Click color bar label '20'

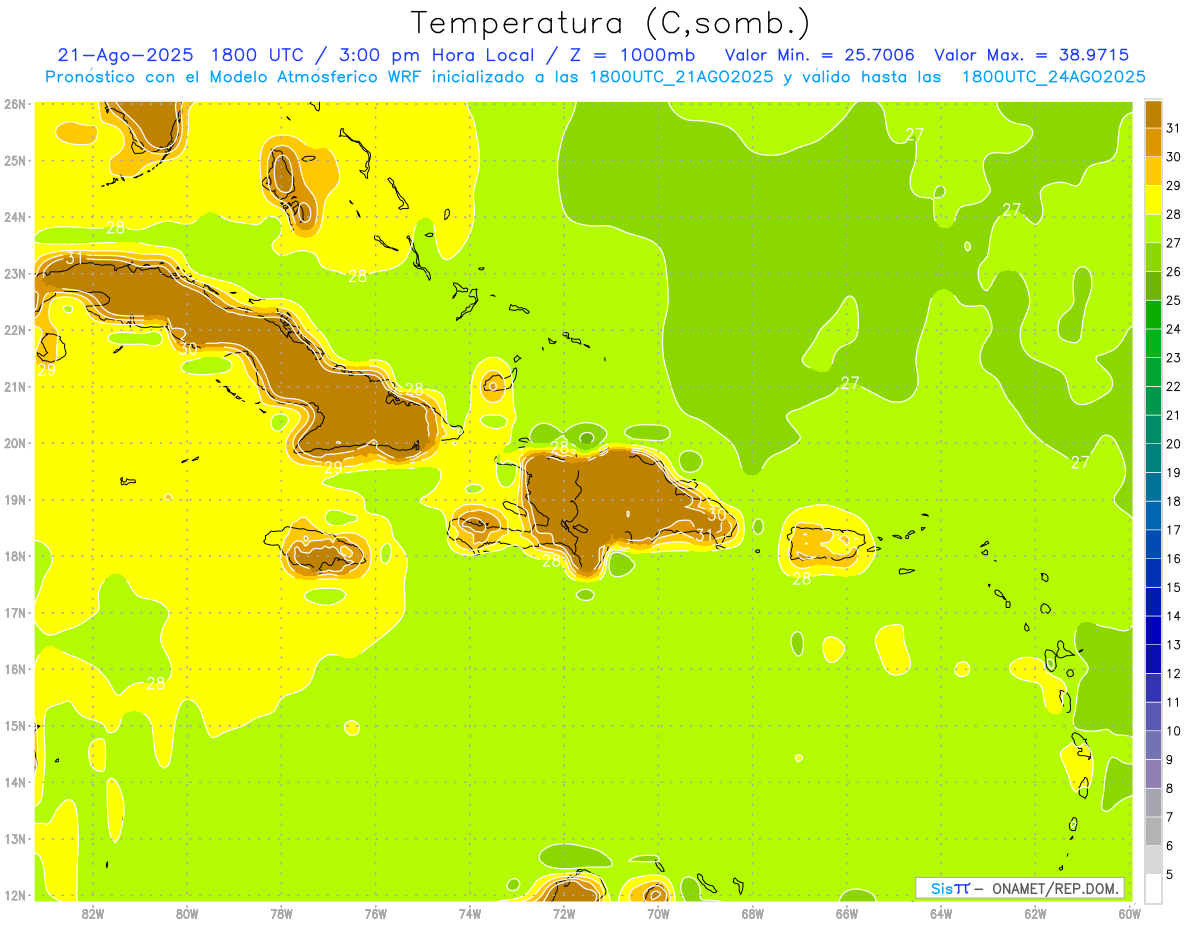pyautogui.click(x=1173, y=444)
